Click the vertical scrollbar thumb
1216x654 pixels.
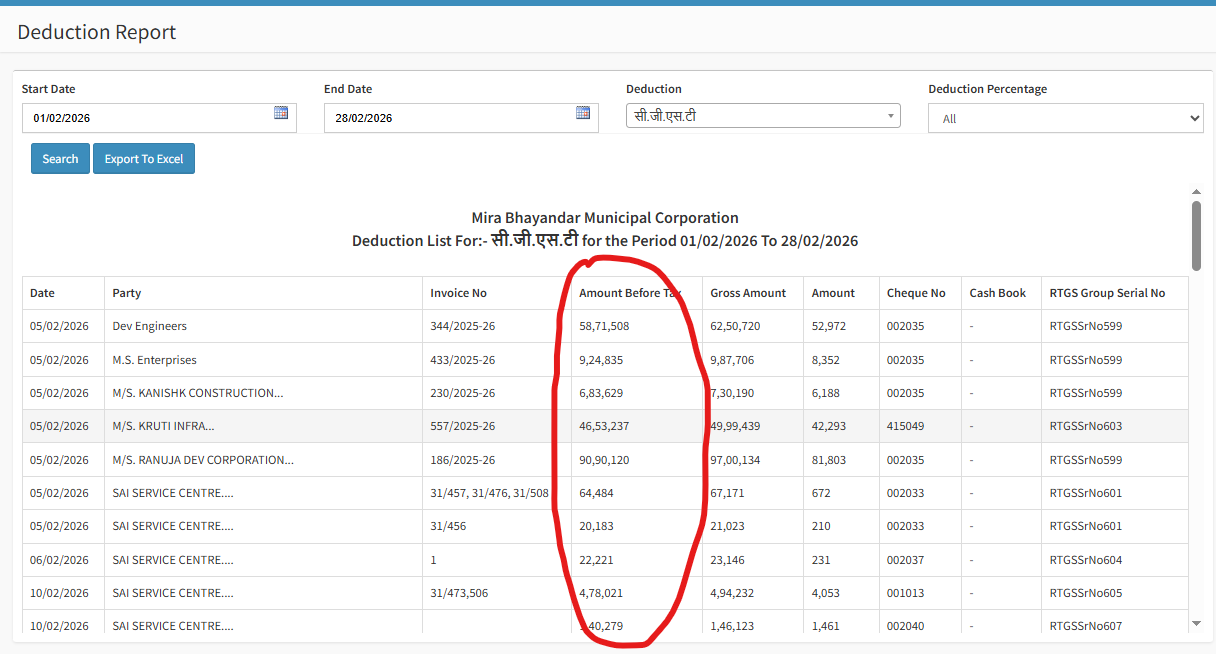(1196, 235)
